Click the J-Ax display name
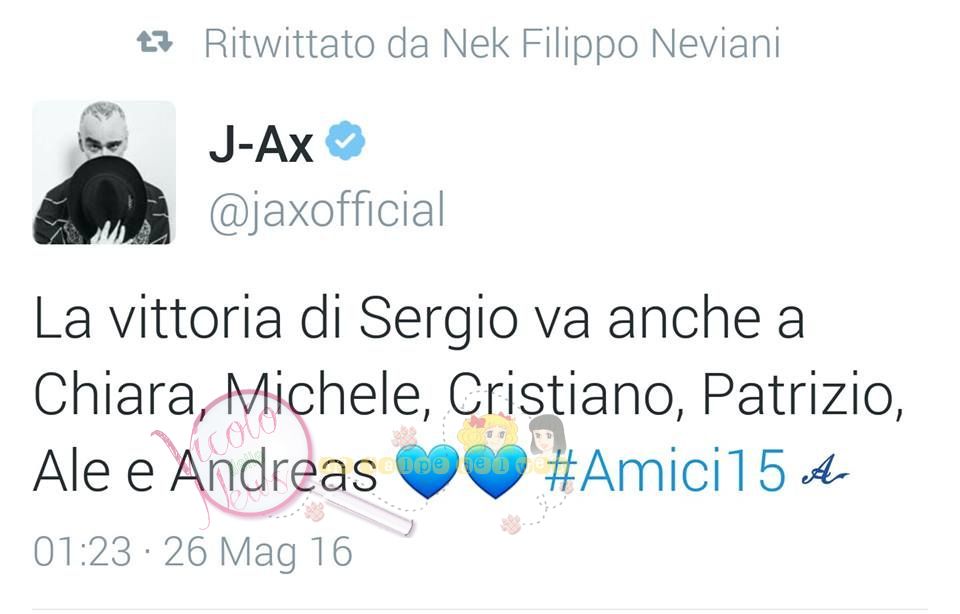The image size is (960, 614). [261, 143]
